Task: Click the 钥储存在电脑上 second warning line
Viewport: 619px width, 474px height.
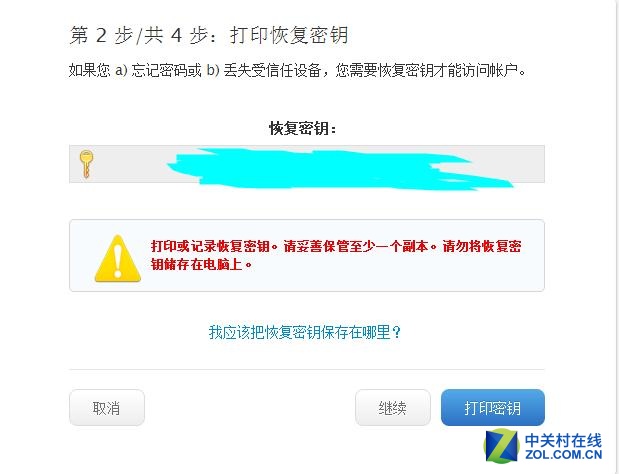Action: pos(201,264)
